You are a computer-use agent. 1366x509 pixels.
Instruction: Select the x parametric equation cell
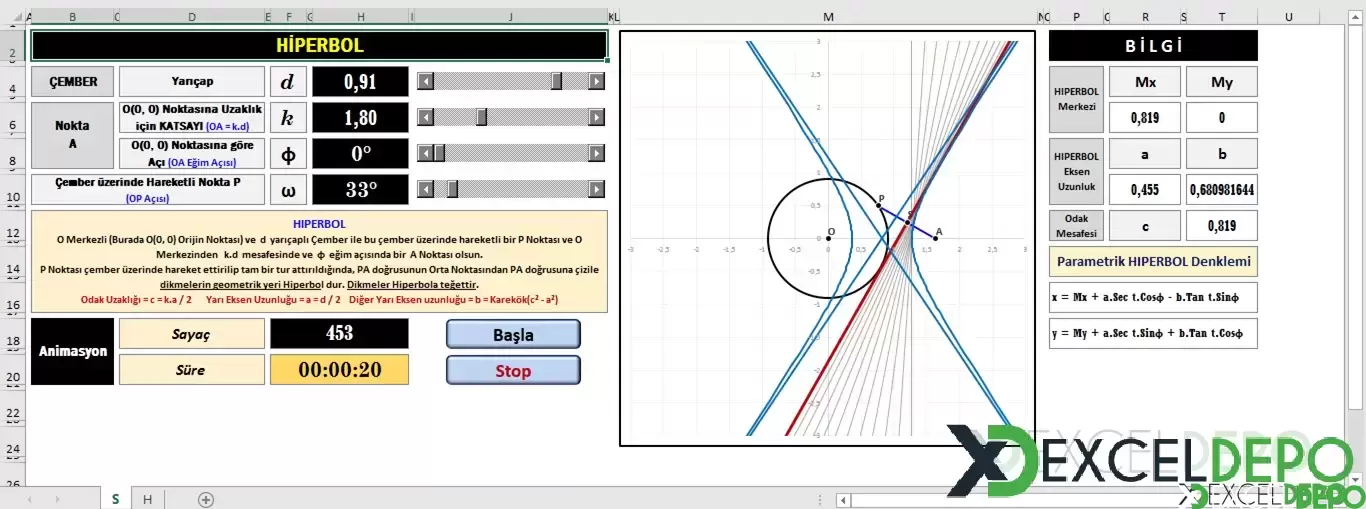click(1153, 297)
